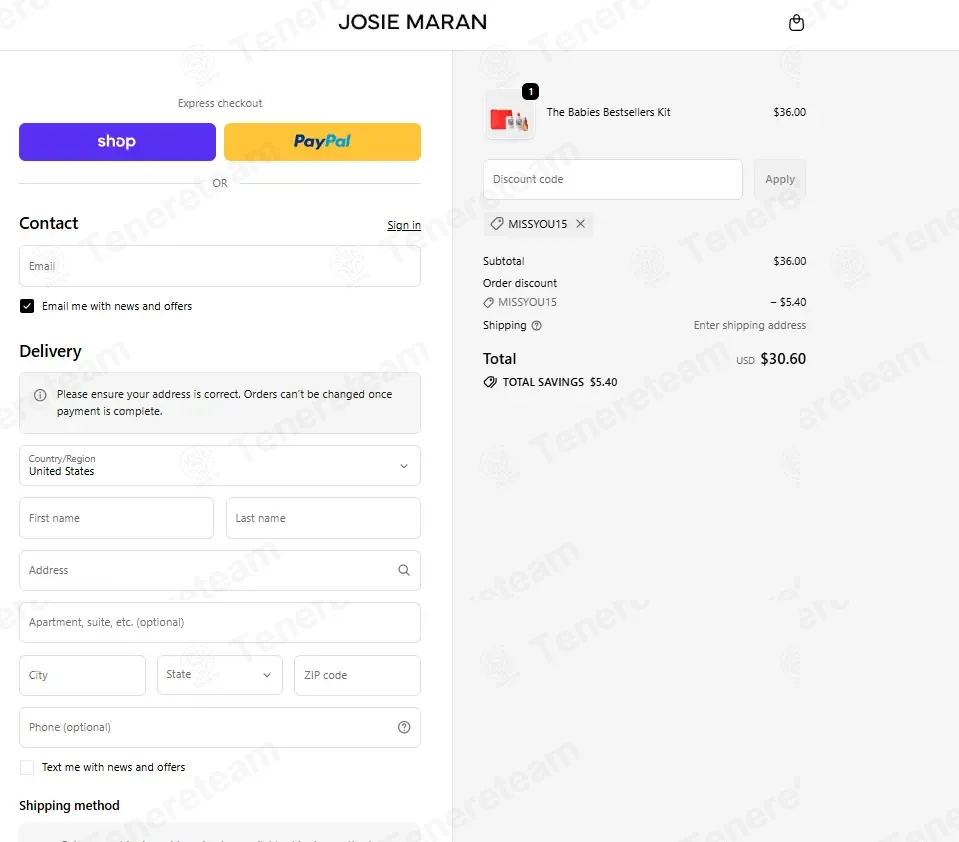
Task: Pay with Shop express checkout button
Action: 117,142
